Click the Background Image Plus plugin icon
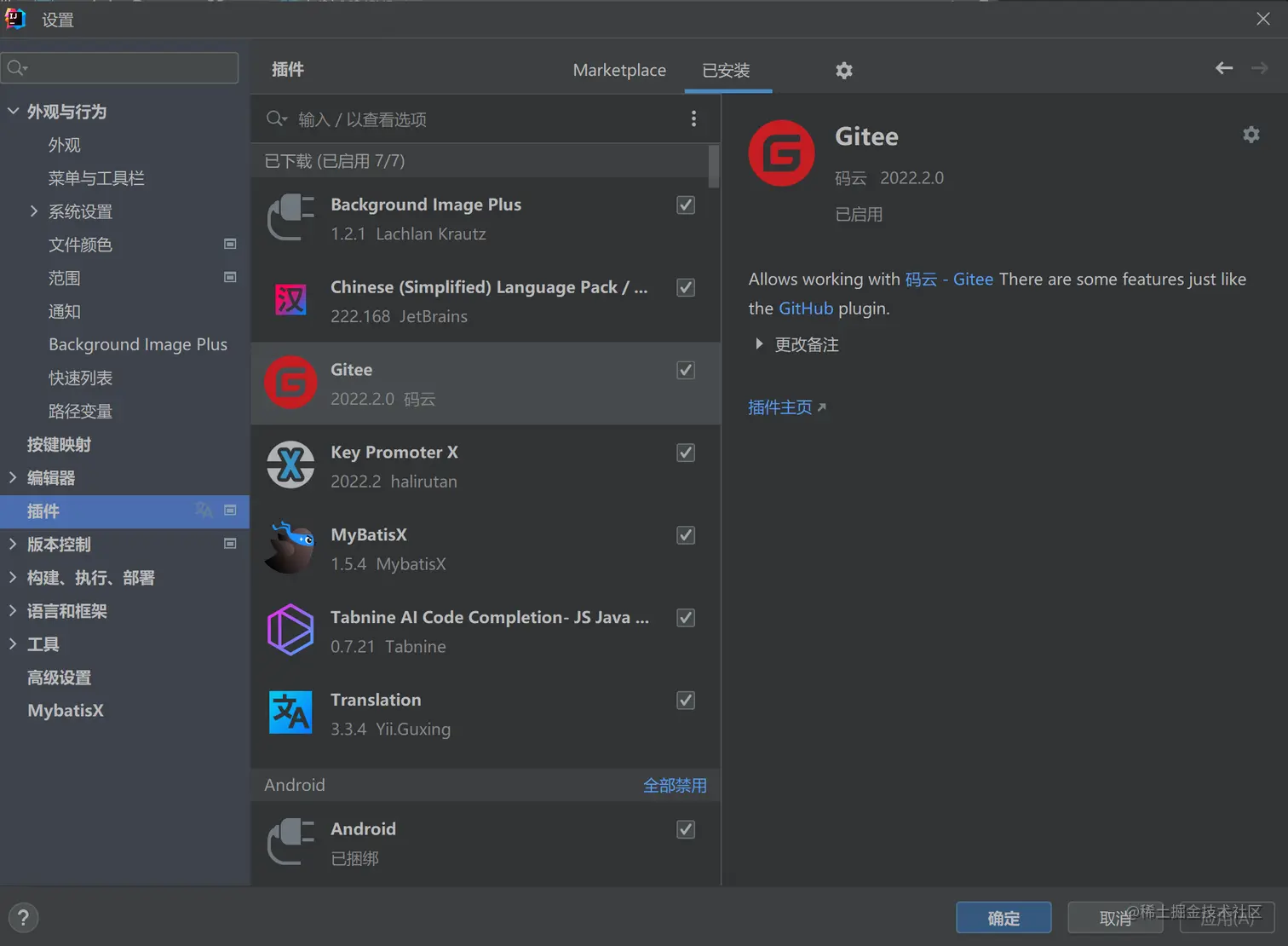Viewport: 1288px width, 946px height. pyautogui.click(x=290, y=218)
